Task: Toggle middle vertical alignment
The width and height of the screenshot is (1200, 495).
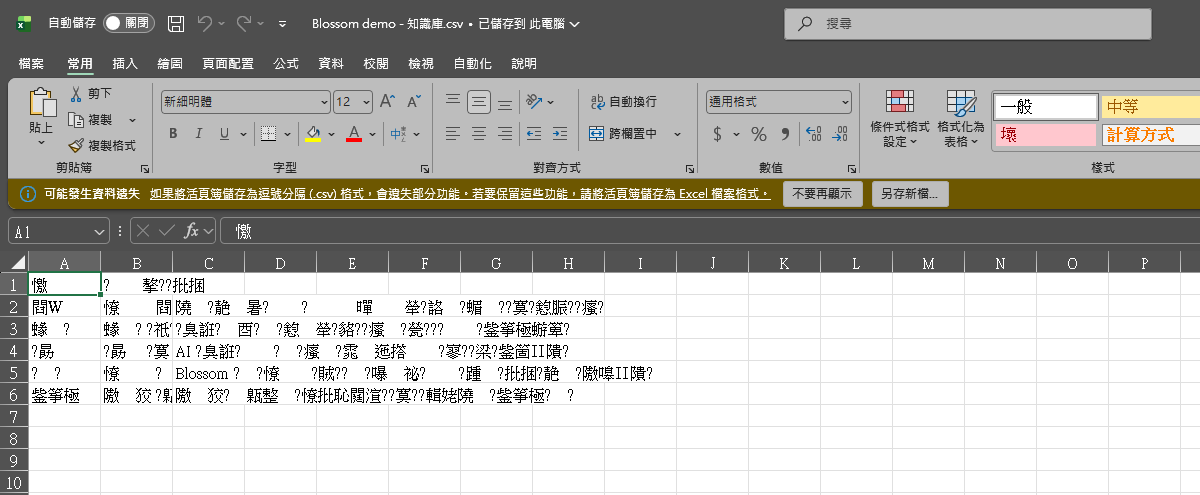Action: tap(479, 101)
